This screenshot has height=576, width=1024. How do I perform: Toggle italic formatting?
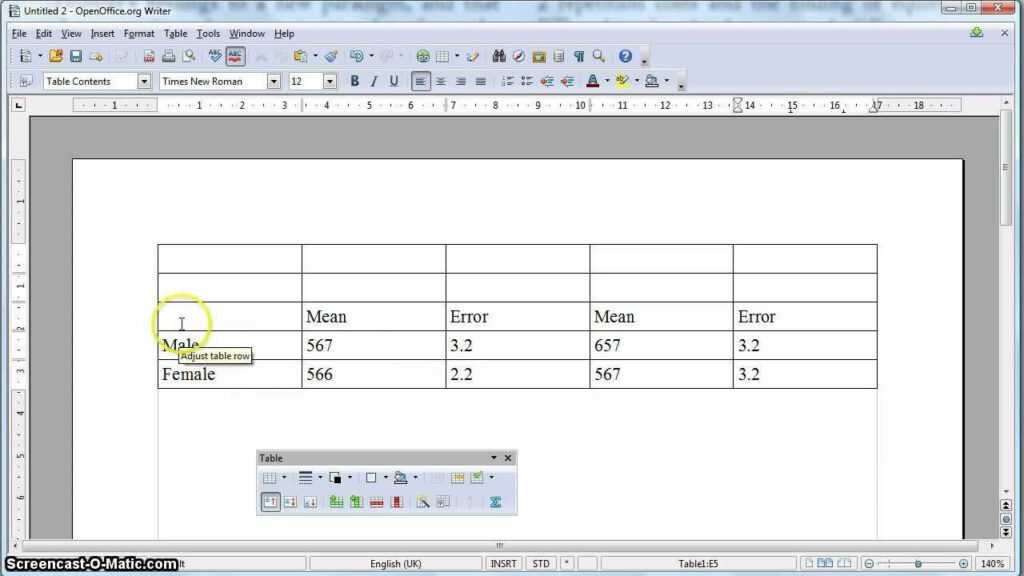click(372, 81)
